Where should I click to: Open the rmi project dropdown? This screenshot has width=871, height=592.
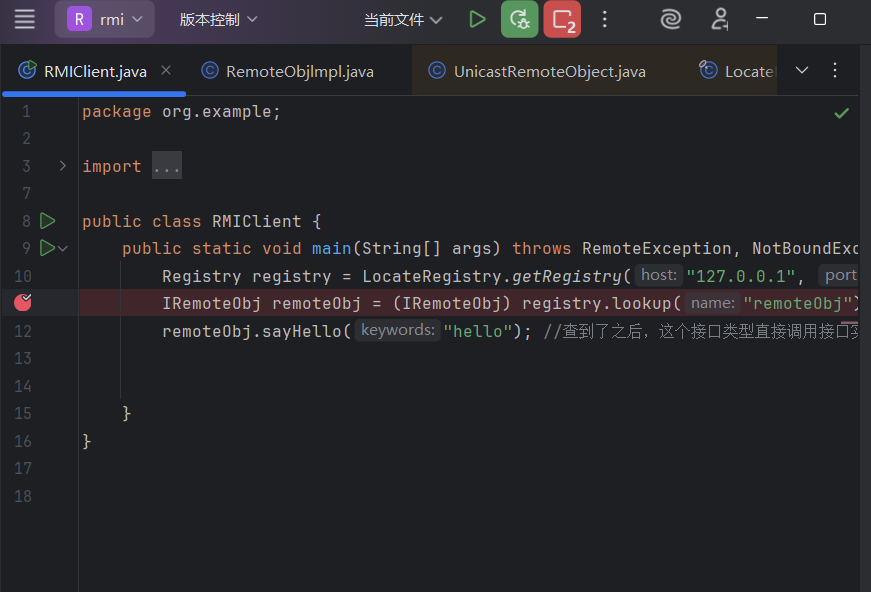[105, 19]
